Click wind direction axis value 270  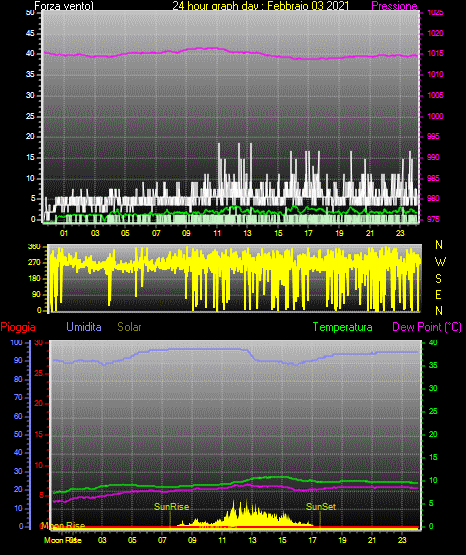click(x=34, y=262)
